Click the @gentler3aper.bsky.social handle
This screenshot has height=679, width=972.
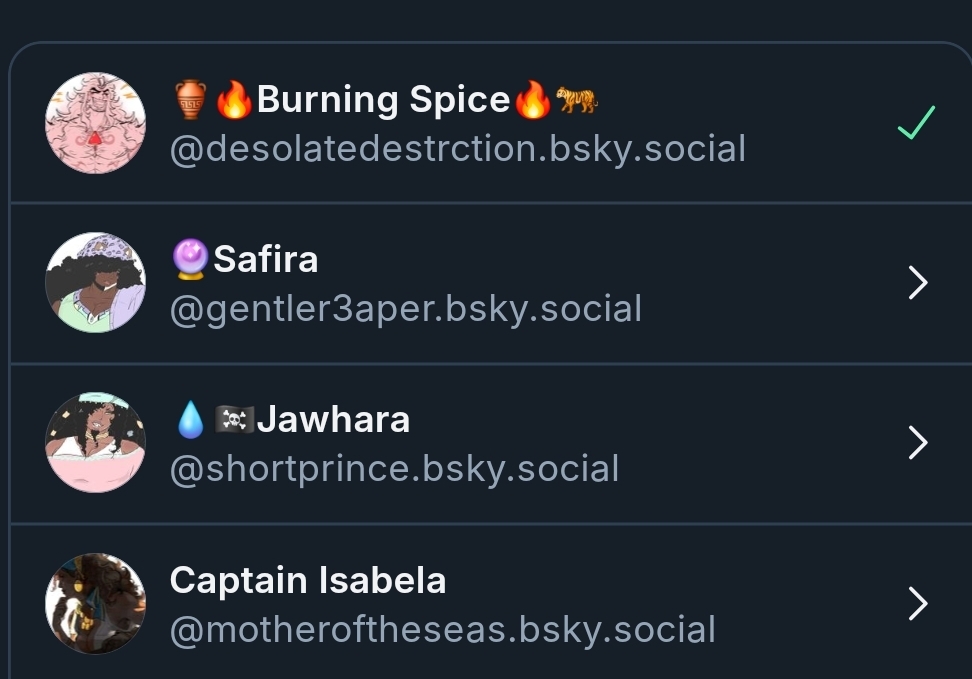(406, 309)
